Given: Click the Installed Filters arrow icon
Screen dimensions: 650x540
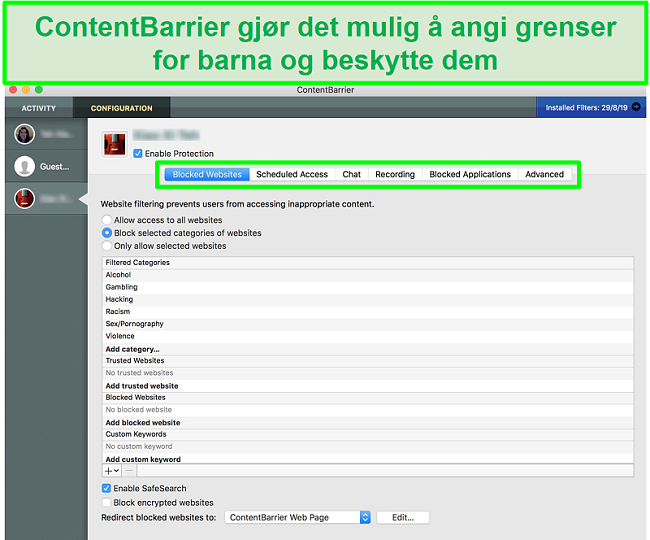Looking at the screenshot, I should [x=636, y=107].
